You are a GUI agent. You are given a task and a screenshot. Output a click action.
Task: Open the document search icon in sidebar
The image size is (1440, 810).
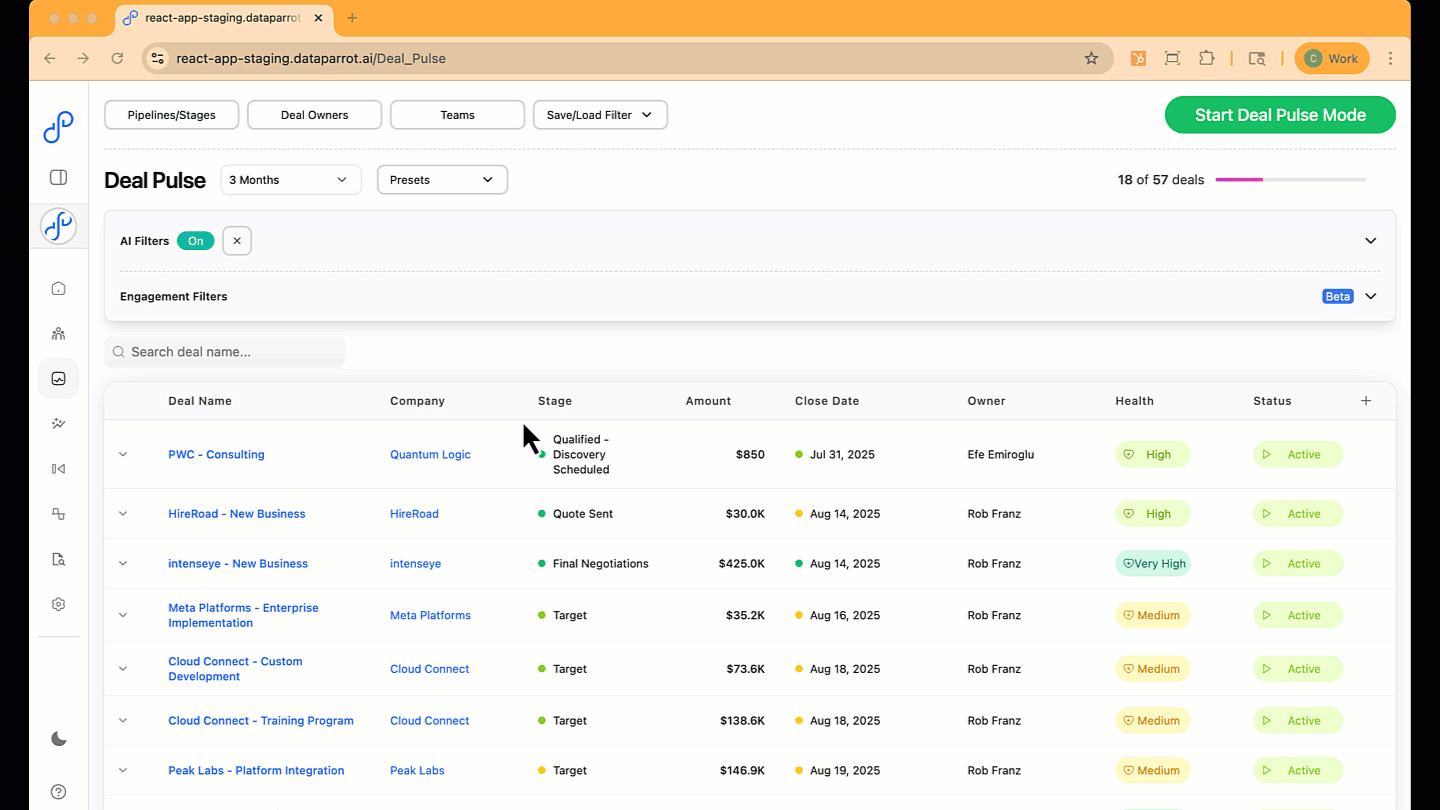58,558
